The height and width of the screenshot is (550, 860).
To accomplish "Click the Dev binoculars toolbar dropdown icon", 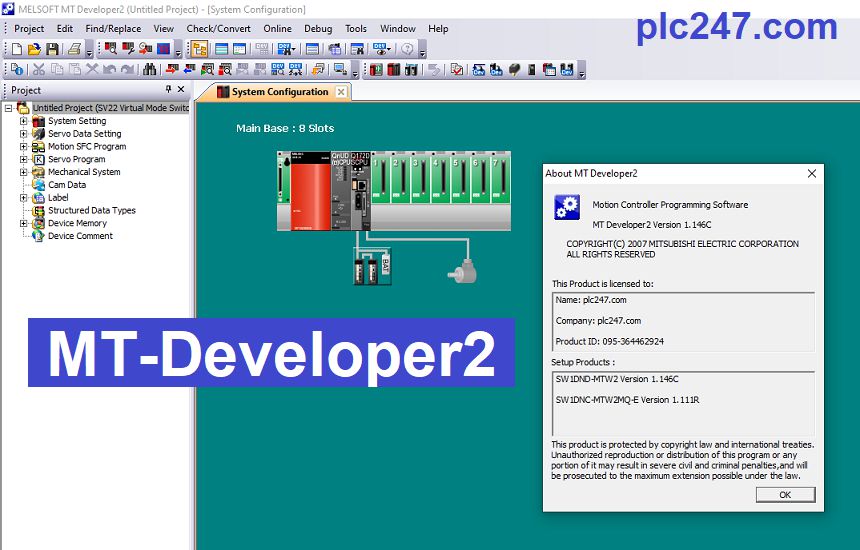I will (286, 49).
